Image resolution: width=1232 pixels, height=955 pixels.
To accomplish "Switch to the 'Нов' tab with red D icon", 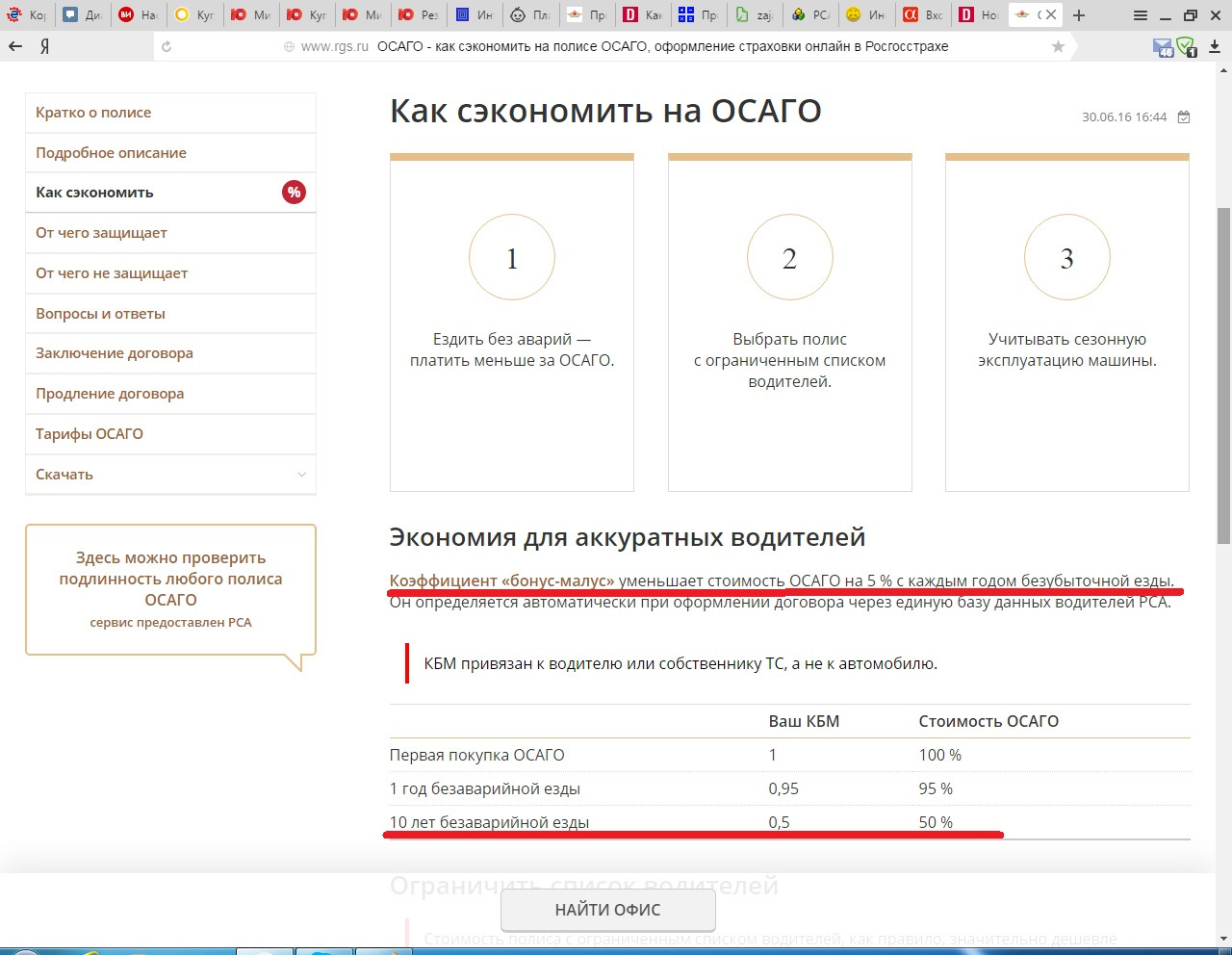I will (x=979, y=14).
